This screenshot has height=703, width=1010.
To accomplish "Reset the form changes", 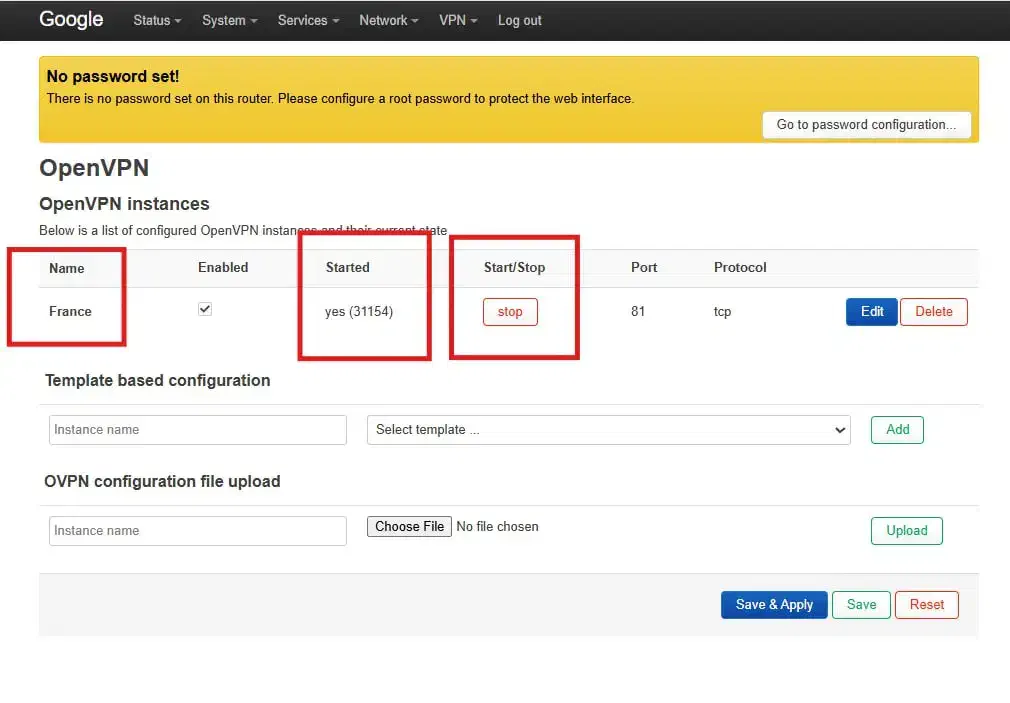I will point(926,605).
